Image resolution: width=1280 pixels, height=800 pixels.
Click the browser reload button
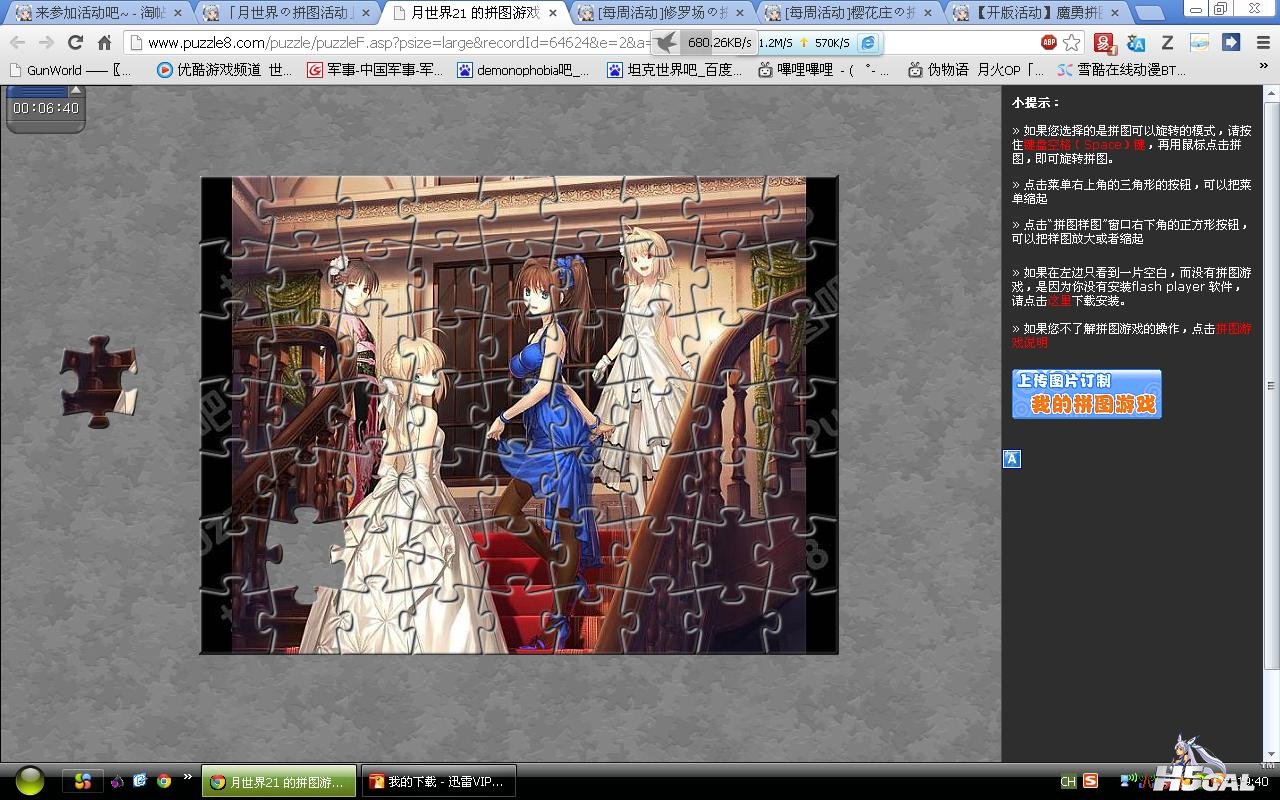pyautogui.click(x=75, y=43)
